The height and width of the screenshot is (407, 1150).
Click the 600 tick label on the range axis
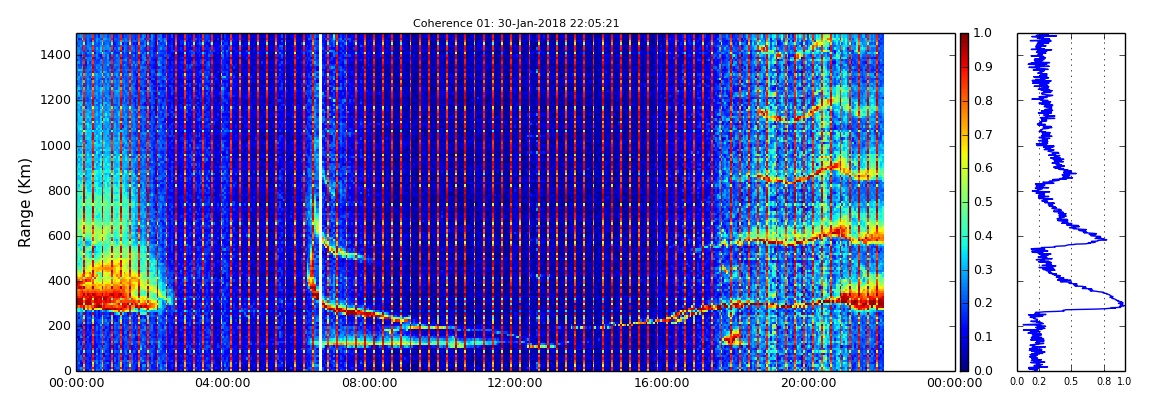point(60,236)
